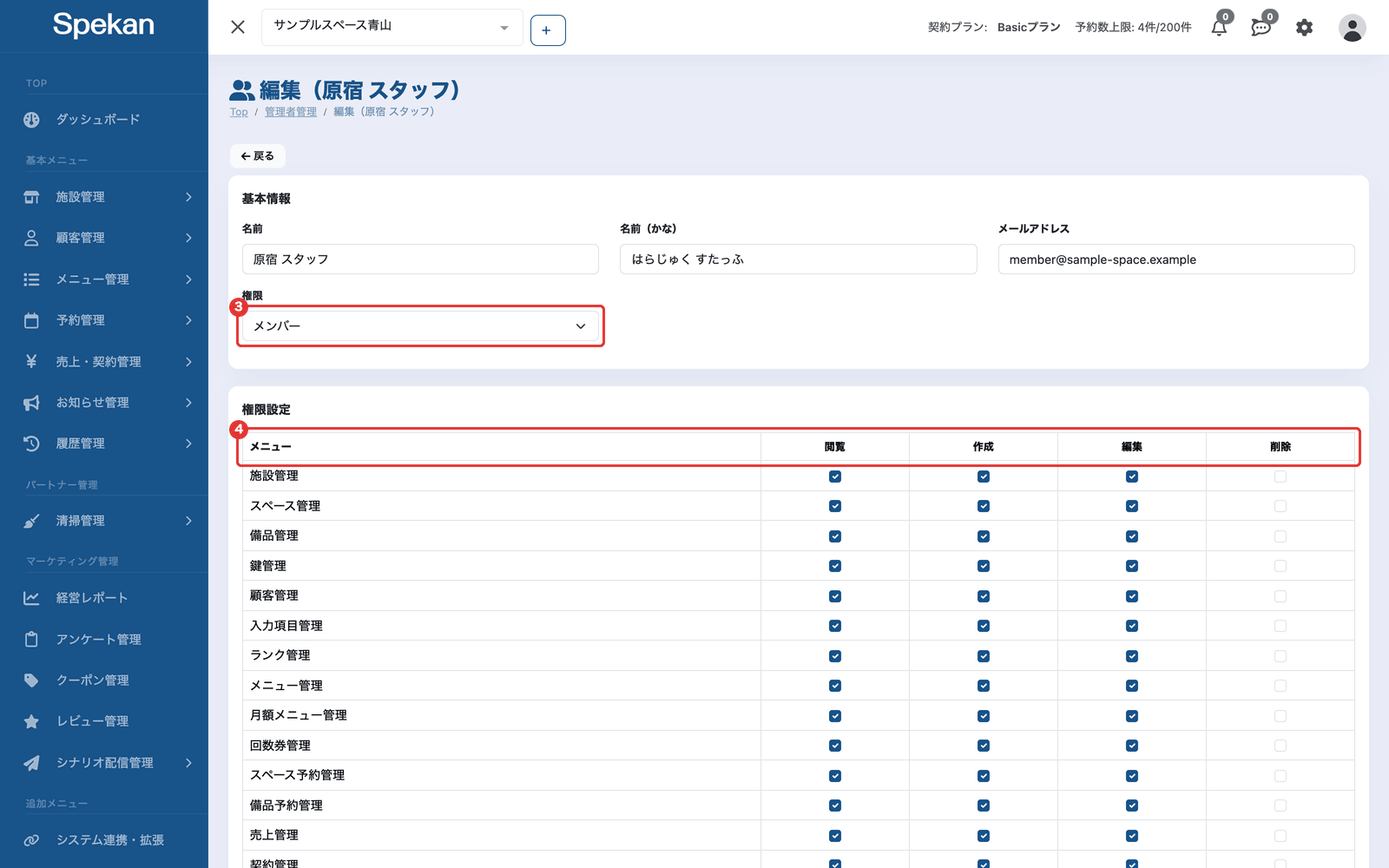Click the 顧客管理 person icon

click(31, 238)
